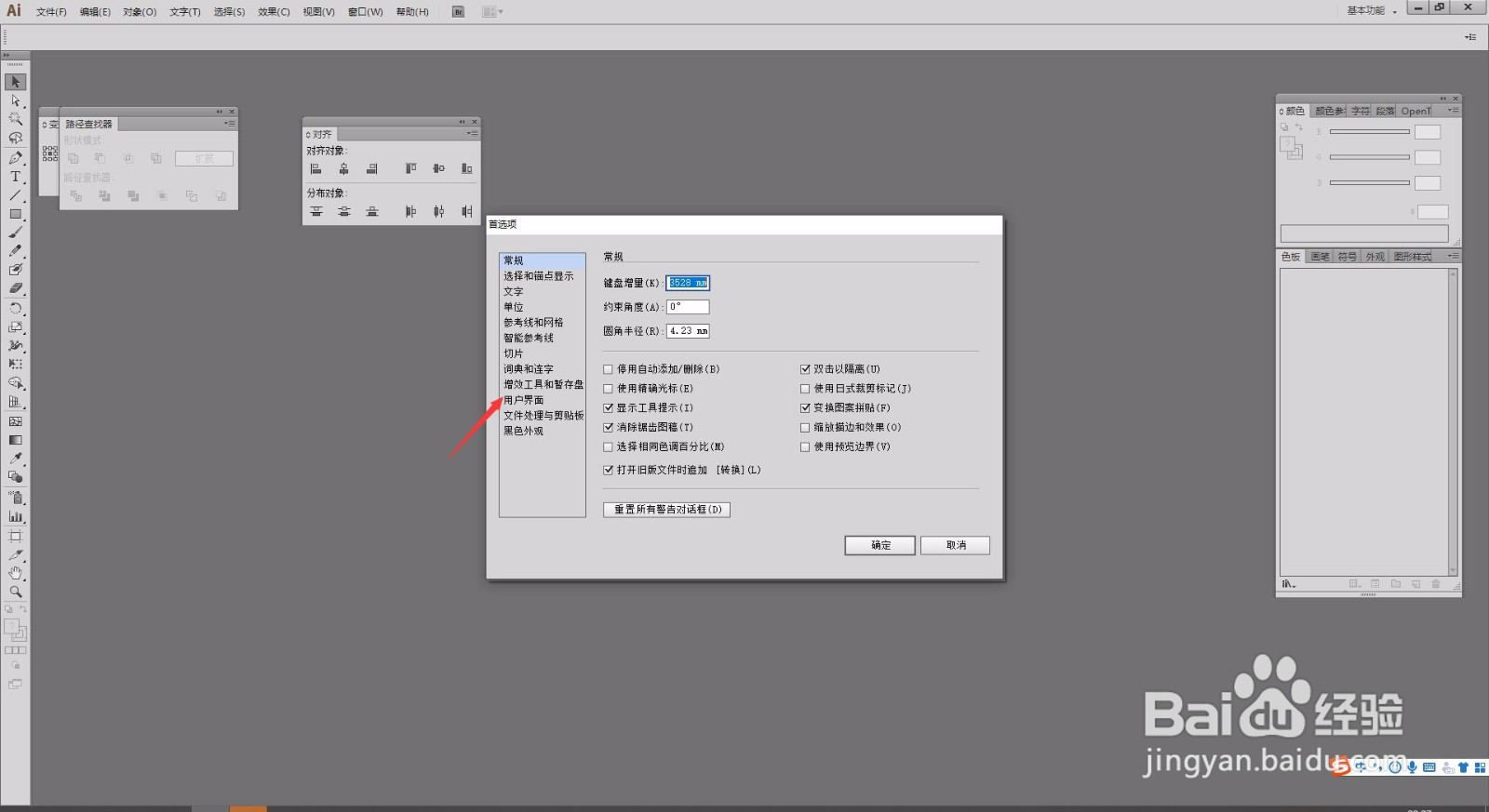Click horizontal align right in Align panel
Image resolution: width=1489 pixels, height=812 pixels.
372,168
